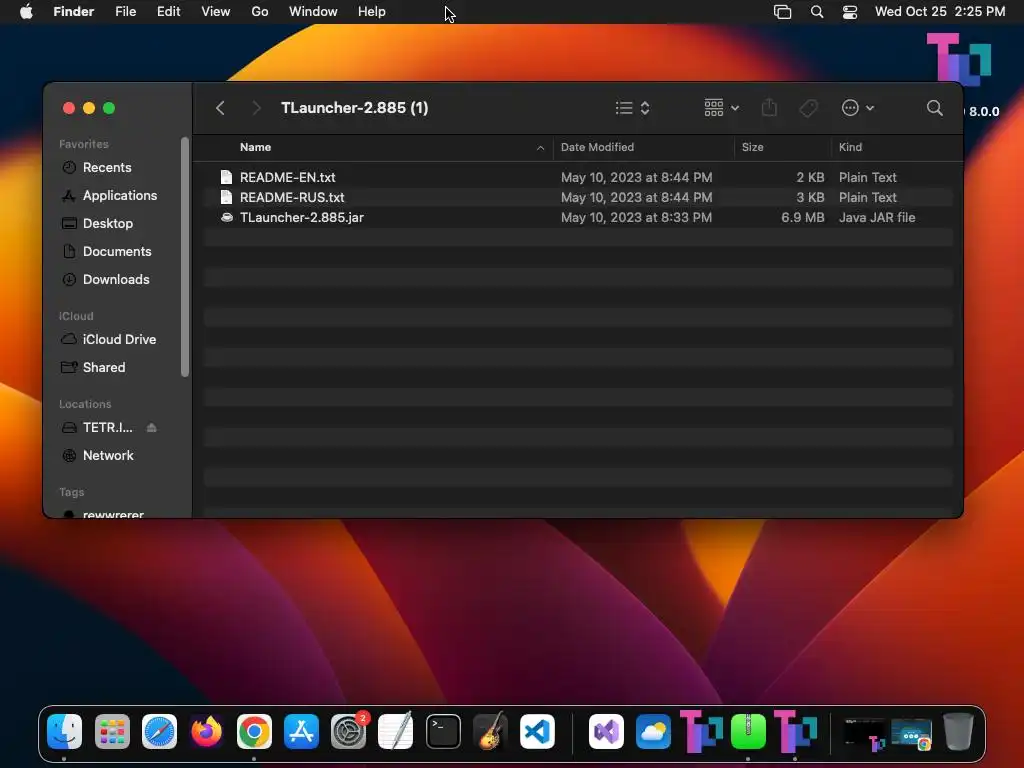Image resolution: width=1024 pixels, height=768 pixels.
Task: Open GarageBand from the Dock
Action: point(490,731)
